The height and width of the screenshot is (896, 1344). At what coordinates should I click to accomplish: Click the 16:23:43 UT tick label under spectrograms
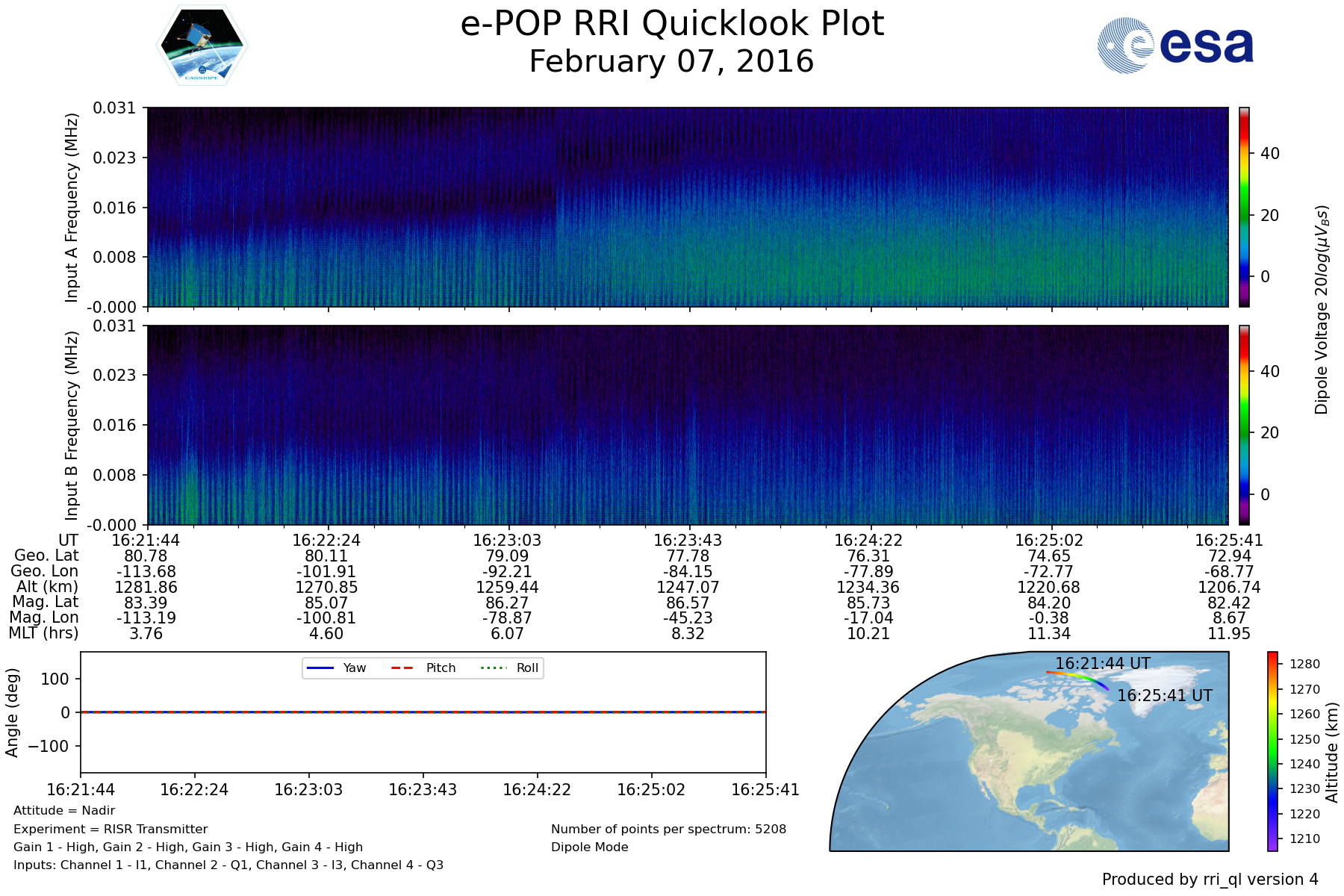pyautogui.click(x=688, y=540)
